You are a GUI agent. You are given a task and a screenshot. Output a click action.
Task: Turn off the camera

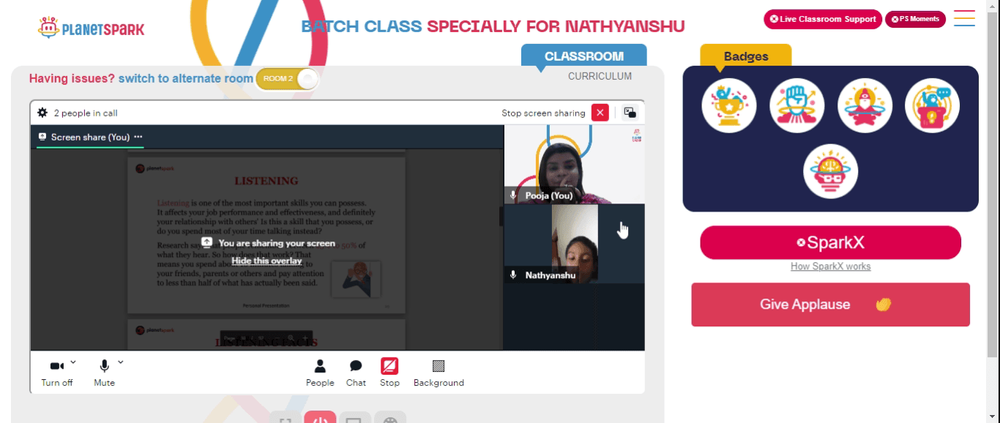click(x=57, y=373)
